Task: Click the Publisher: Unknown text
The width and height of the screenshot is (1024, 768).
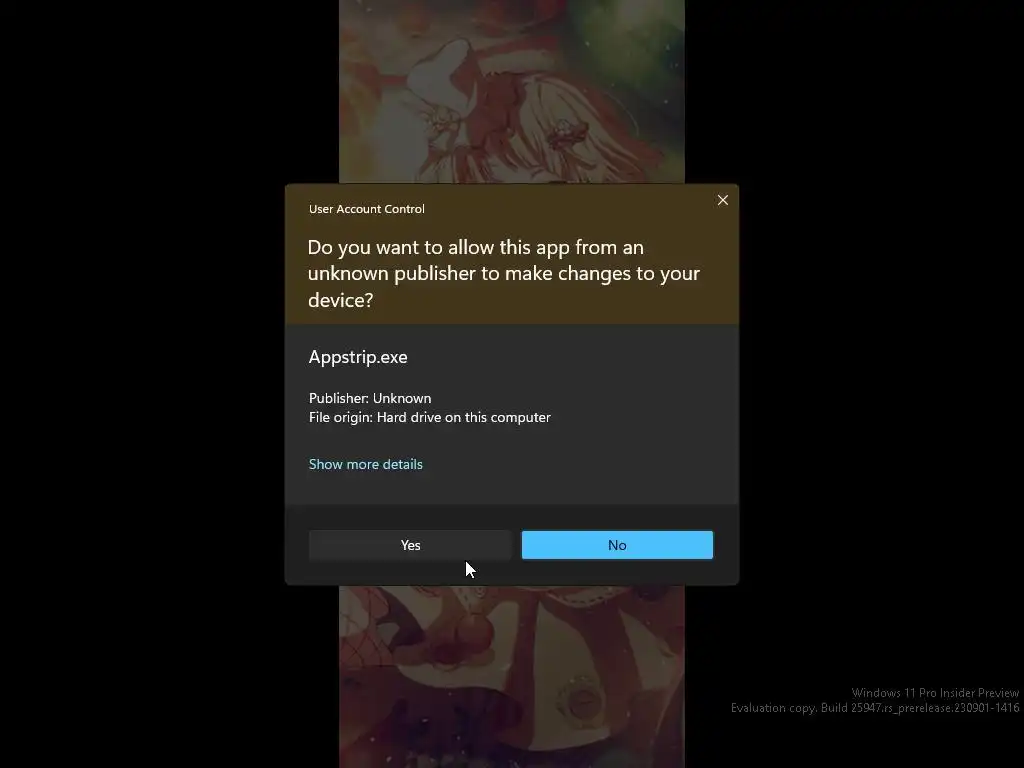Action: (370, 398)
